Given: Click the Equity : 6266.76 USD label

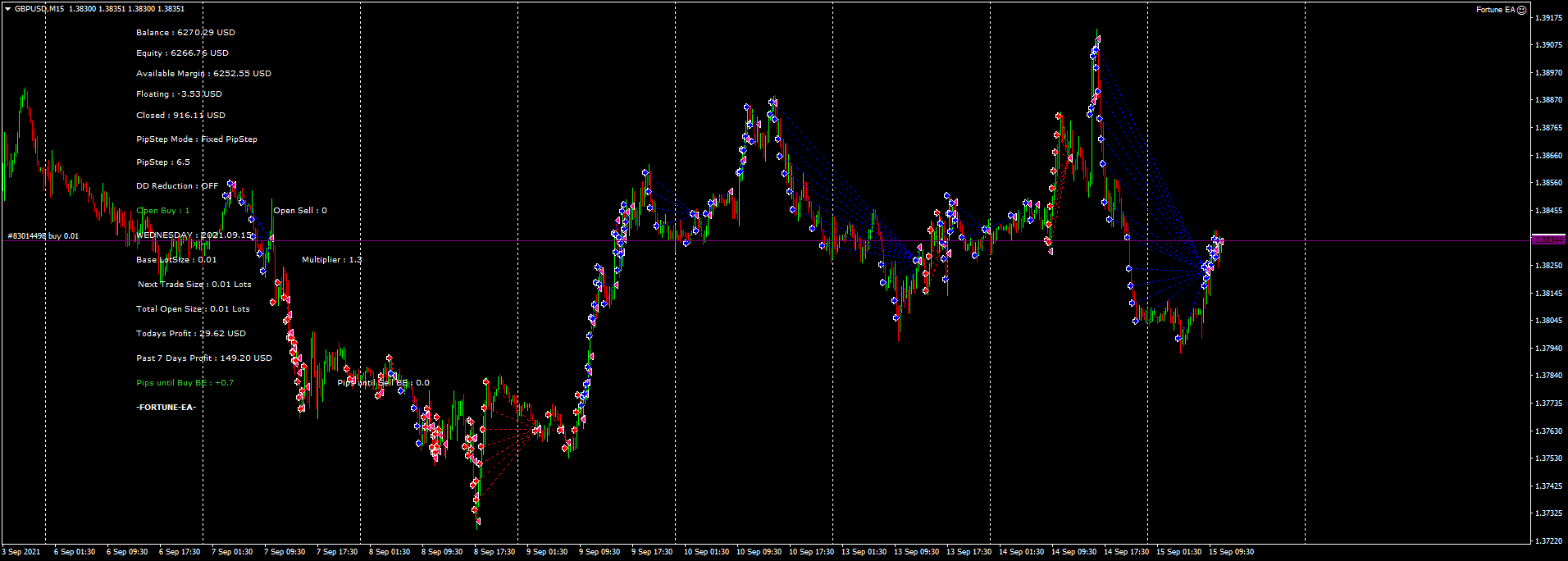Looking at the screenshot, I should coord(182,53).
